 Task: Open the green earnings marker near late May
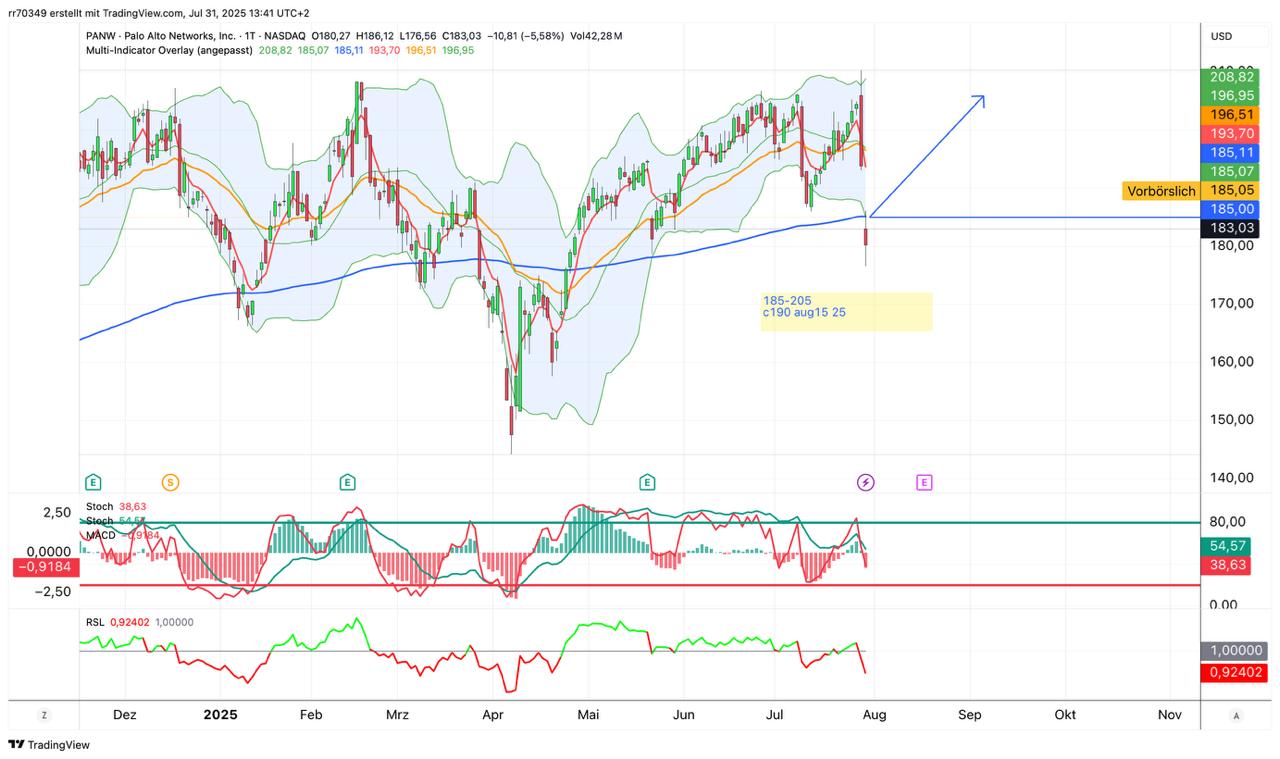[648, 483]
